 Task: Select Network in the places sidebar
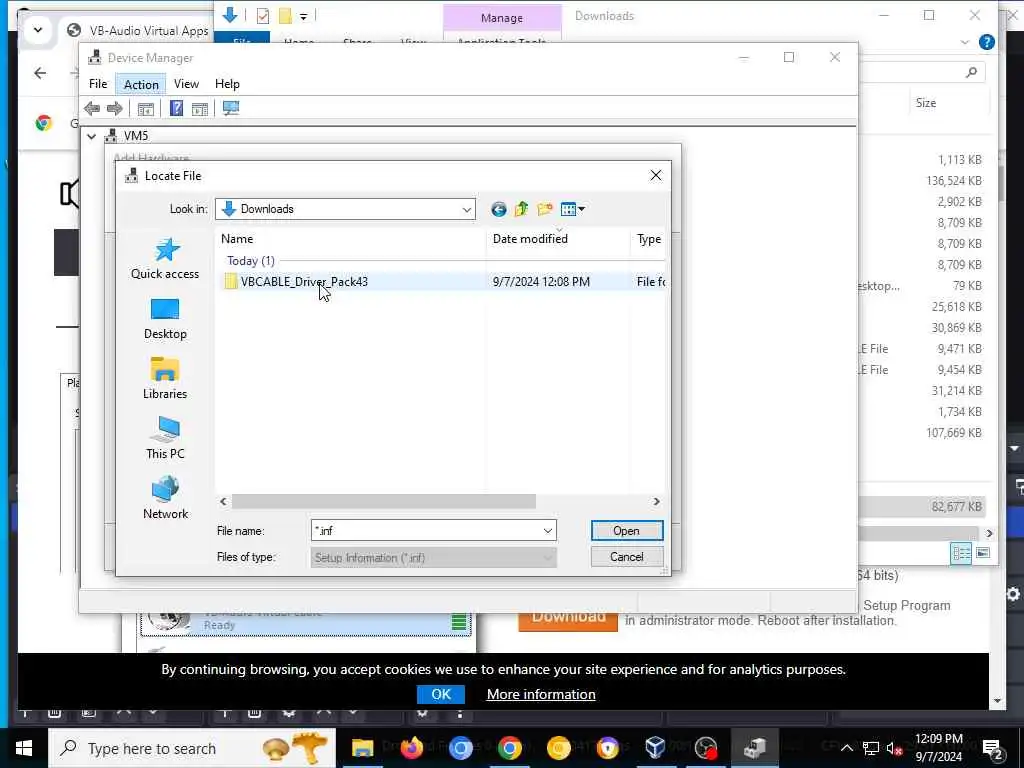tap(165, 498)
